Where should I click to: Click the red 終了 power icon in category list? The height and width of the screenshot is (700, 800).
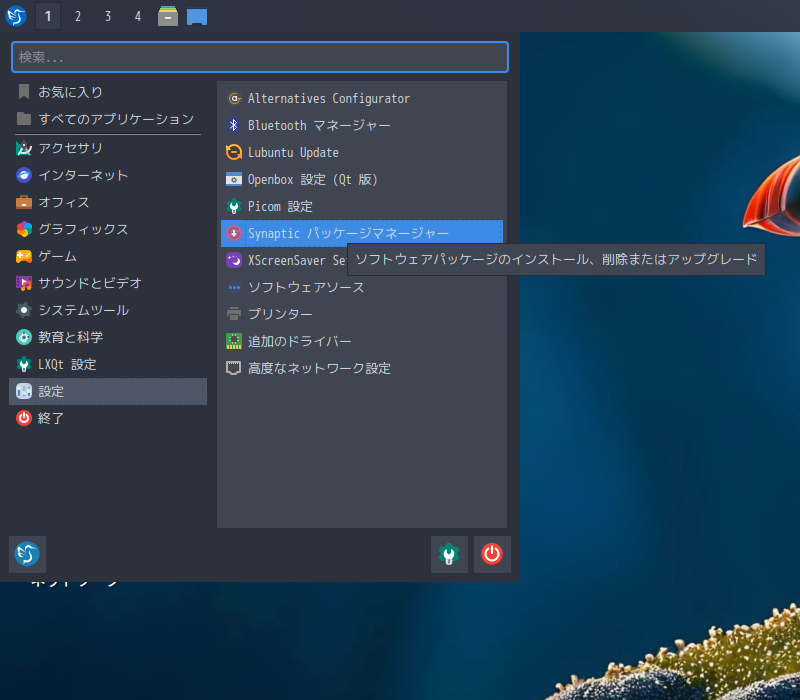[x=23, y=418]
